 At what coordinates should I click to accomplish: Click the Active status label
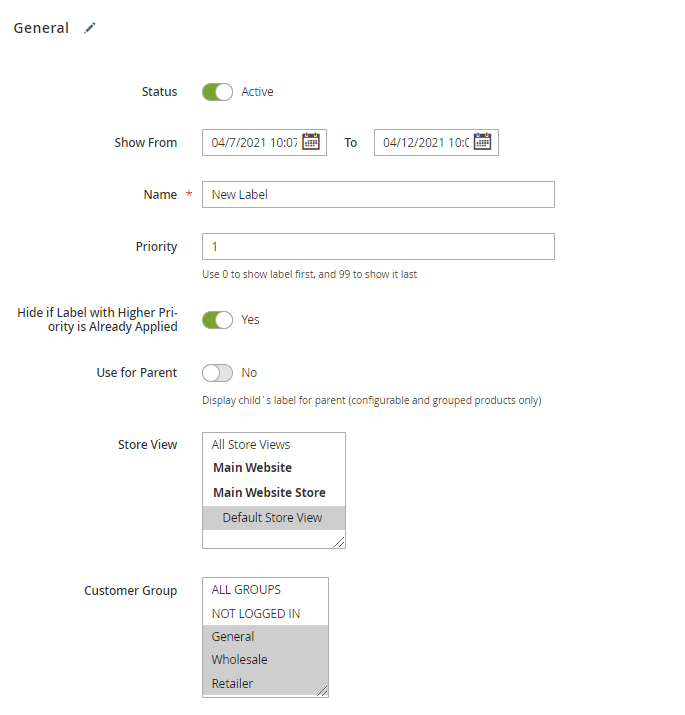(257, 92)
